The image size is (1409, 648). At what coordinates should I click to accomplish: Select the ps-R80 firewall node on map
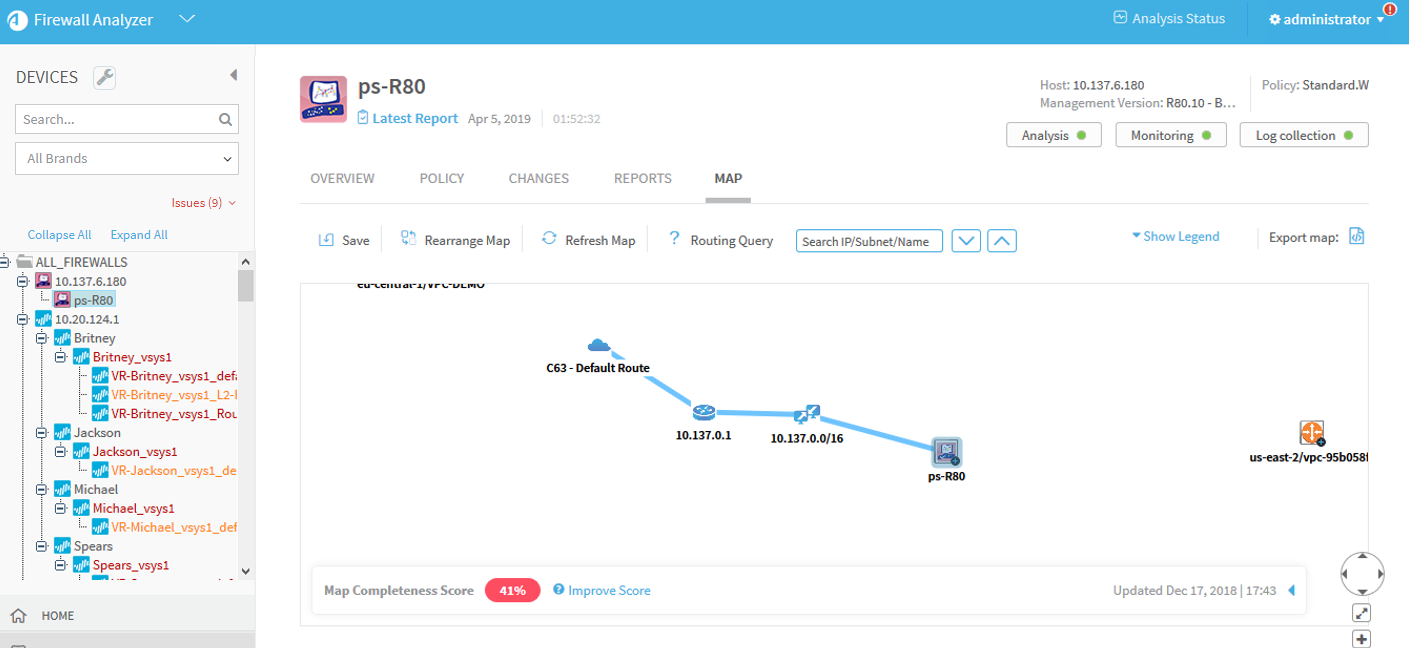(x=945, y=452)
